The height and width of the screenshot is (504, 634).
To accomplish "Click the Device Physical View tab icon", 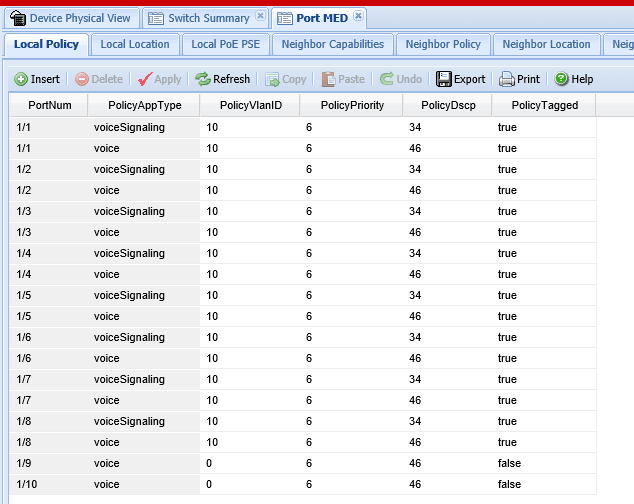I will pyautogui.click(x=18, y=18).
